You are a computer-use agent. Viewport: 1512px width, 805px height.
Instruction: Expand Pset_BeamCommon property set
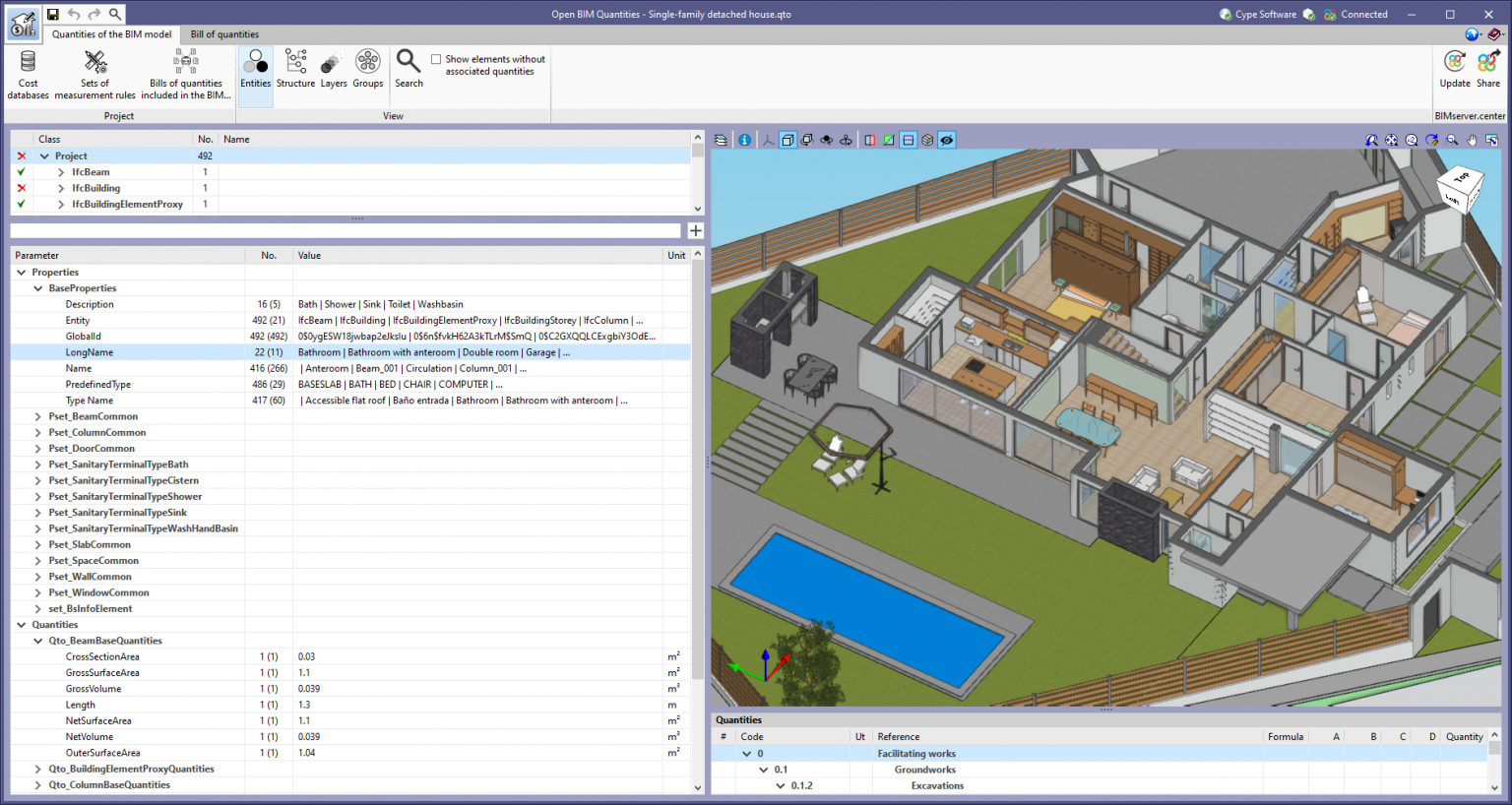click(38, 416)
